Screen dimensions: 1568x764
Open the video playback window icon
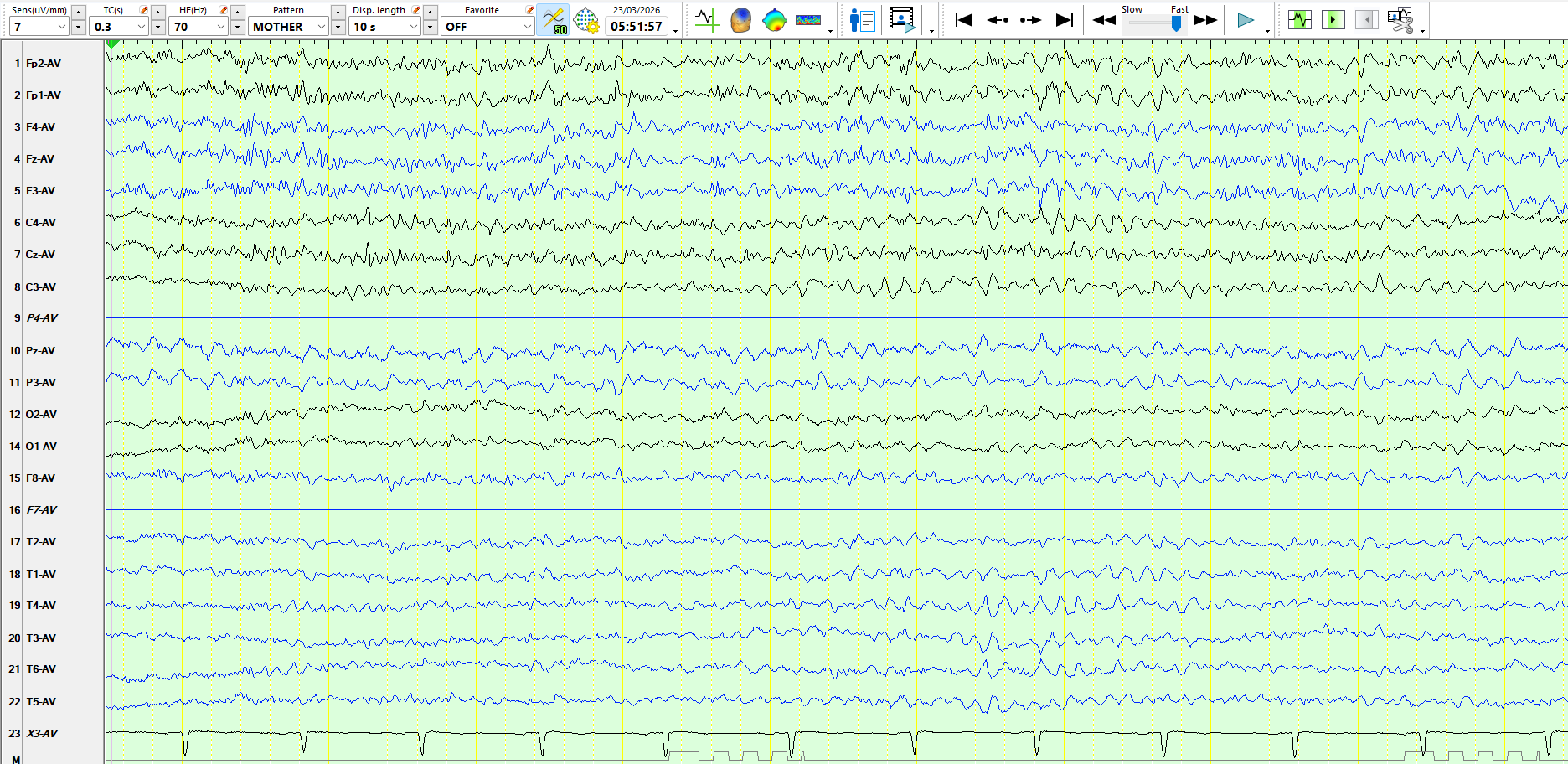point(902,19)
